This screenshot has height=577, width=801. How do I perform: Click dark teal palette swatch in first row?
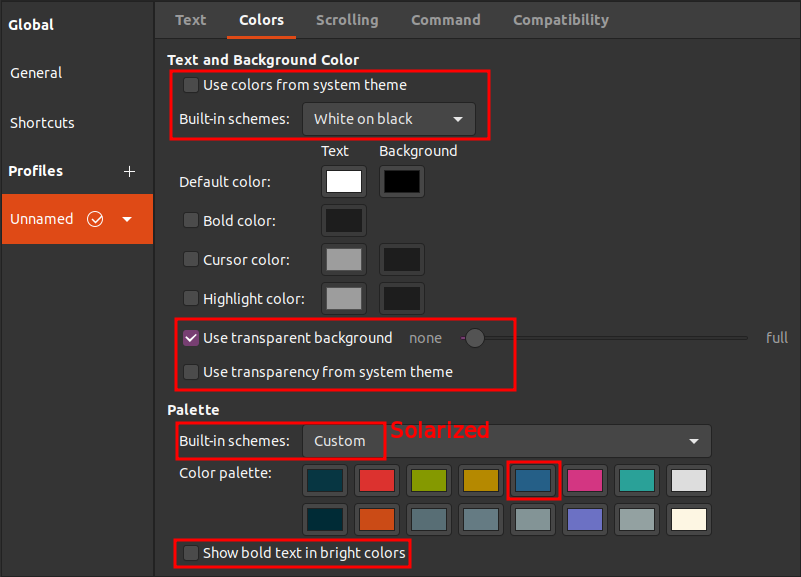point(325,480)
